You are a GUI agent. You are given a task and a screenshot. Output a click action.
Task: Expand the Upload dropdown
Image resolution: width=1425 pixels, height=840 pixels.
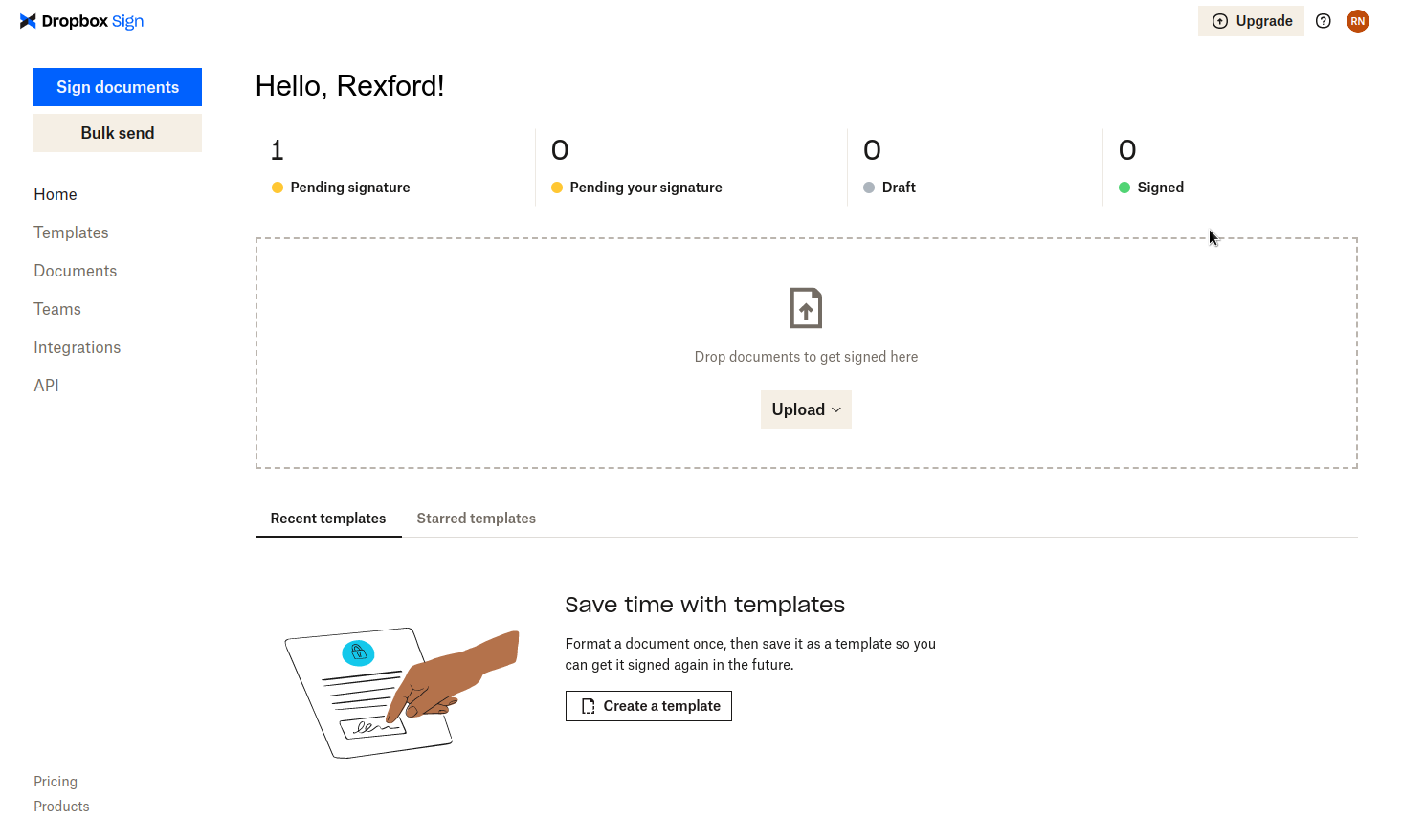tap(806, 409)
